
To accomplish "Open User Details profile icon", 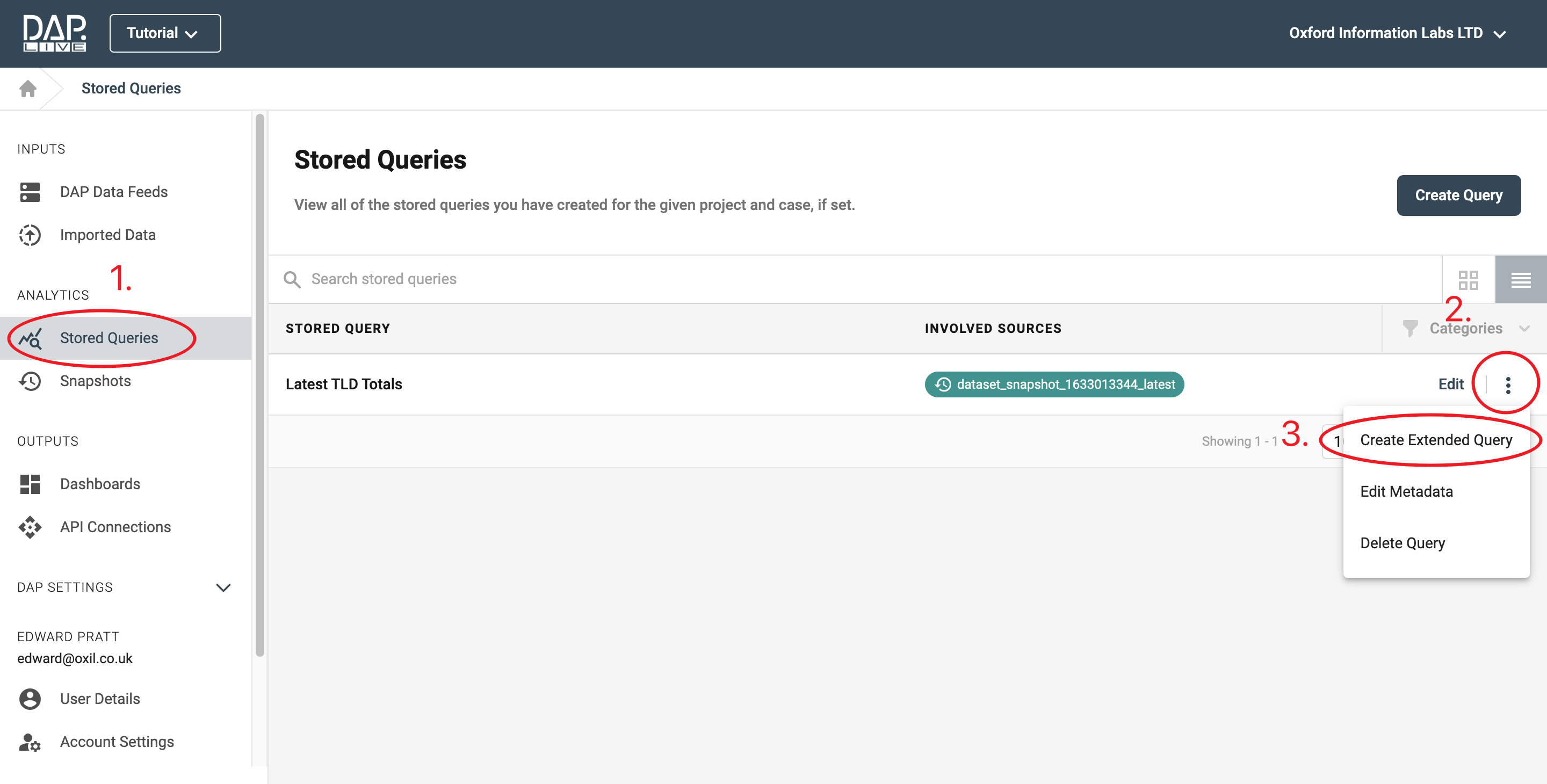I will (30, 699).
